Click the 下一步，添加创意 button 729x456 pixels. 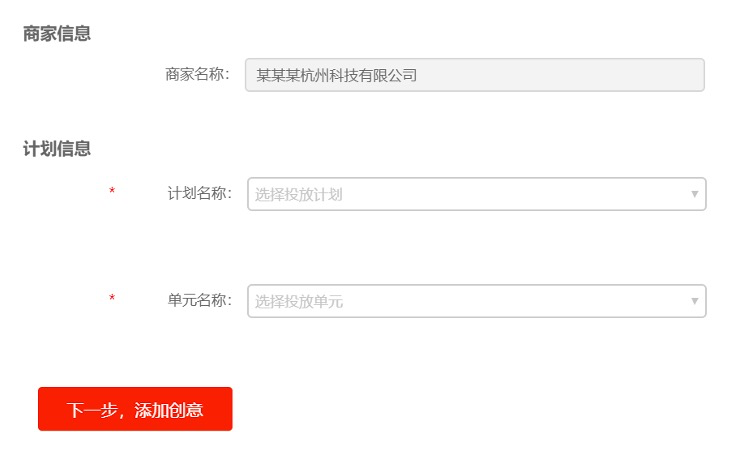pos(135,409)
